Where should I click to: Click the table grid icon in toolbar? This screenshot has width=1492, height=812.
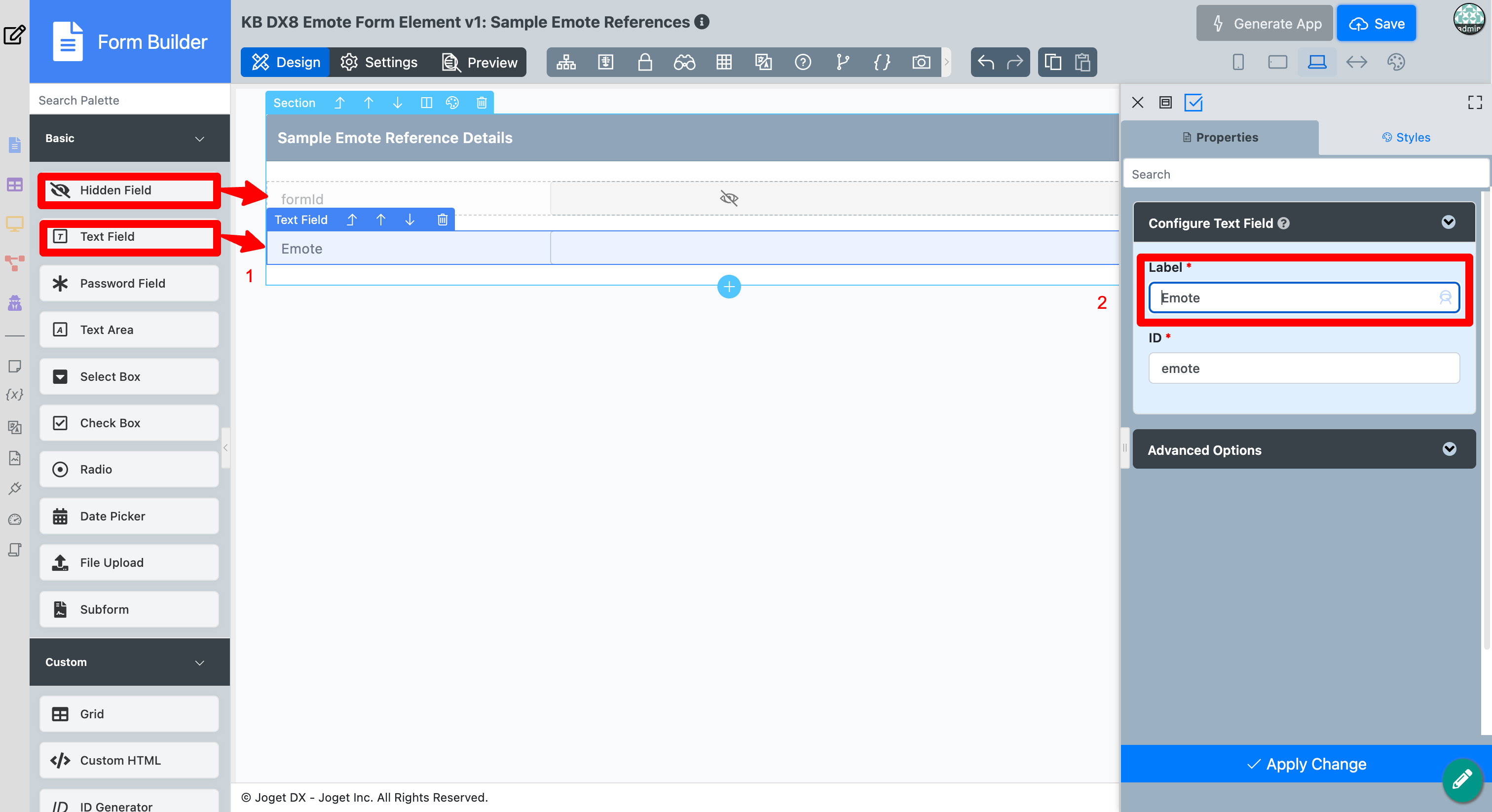(x=724, y=62)
